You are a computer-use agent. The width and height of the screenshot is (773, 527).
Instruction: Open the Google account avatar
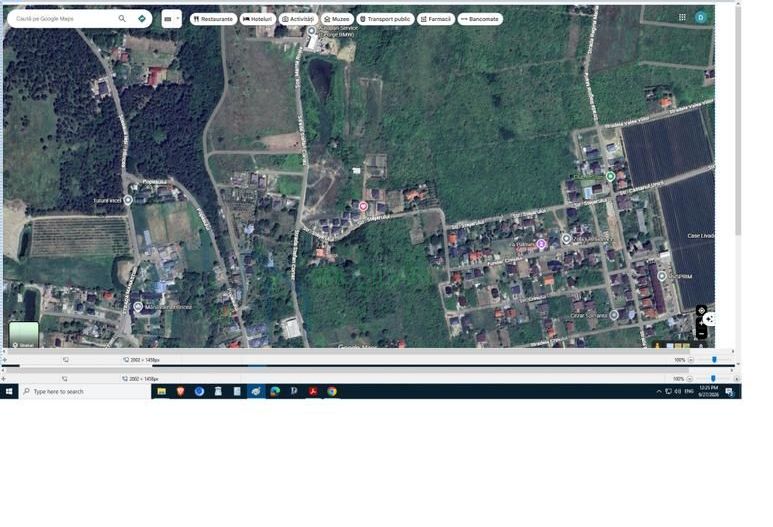701,17
